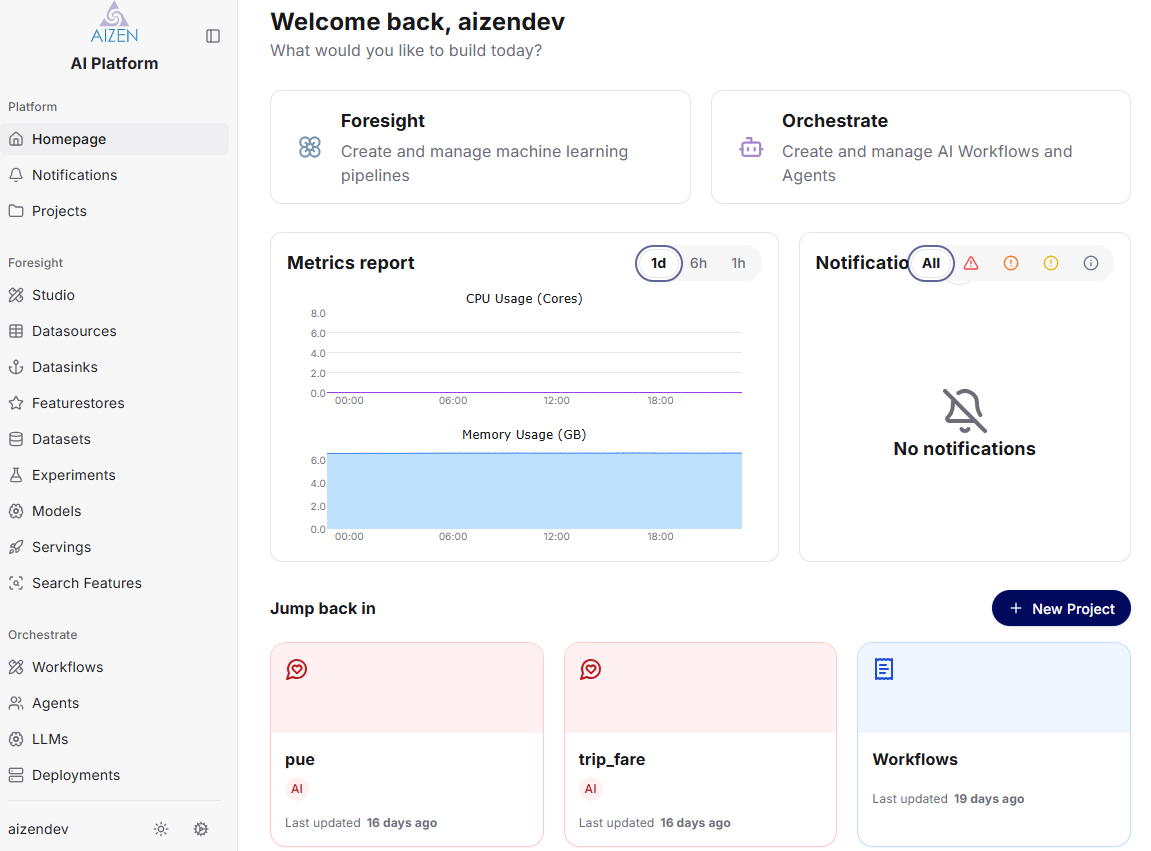Open Datasources in the sidebar

[74, 331]
